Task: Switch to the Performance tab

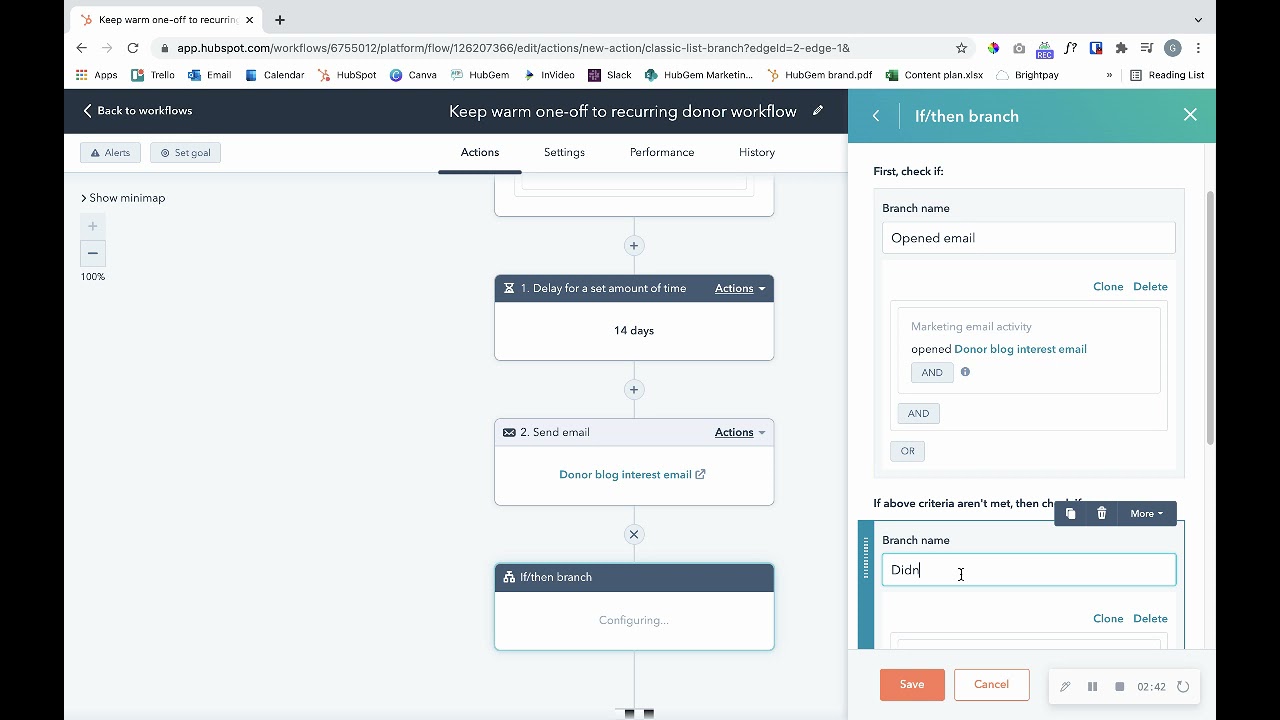Action: pos(662,152)
